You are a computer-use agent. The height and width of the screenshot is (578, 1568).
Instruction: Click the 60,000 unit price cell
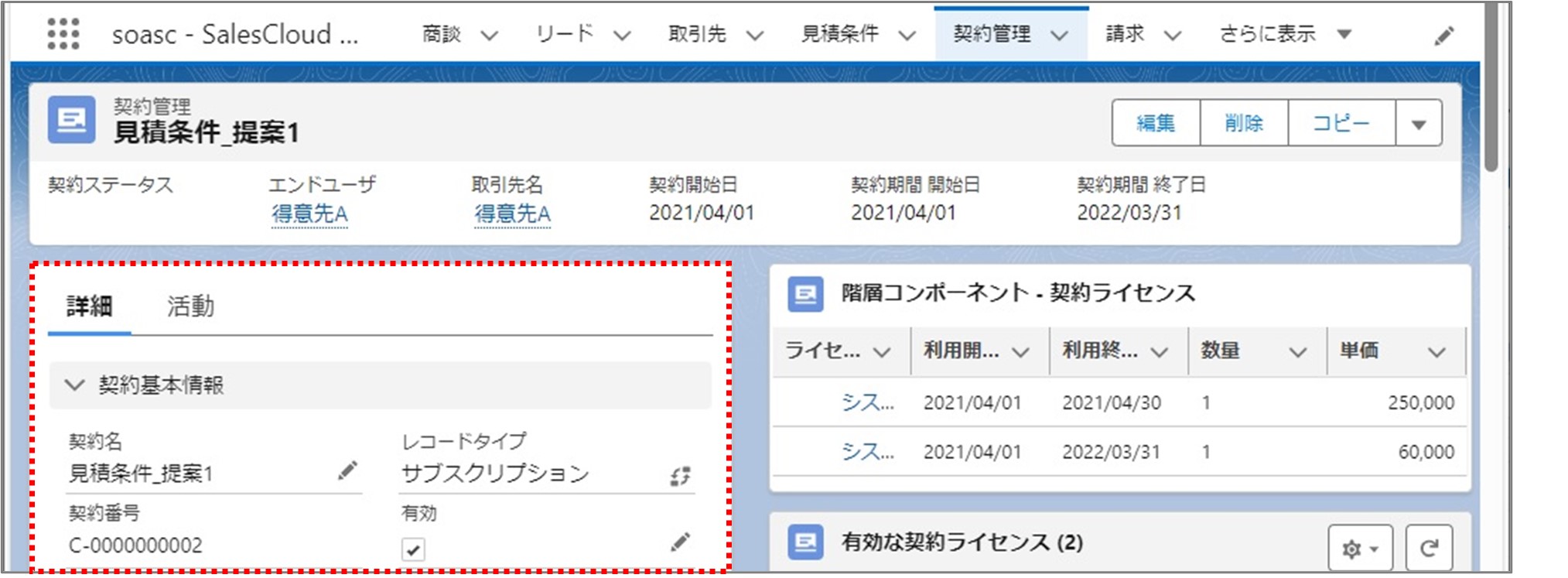pyautogui.click(x=1426, y=453)
